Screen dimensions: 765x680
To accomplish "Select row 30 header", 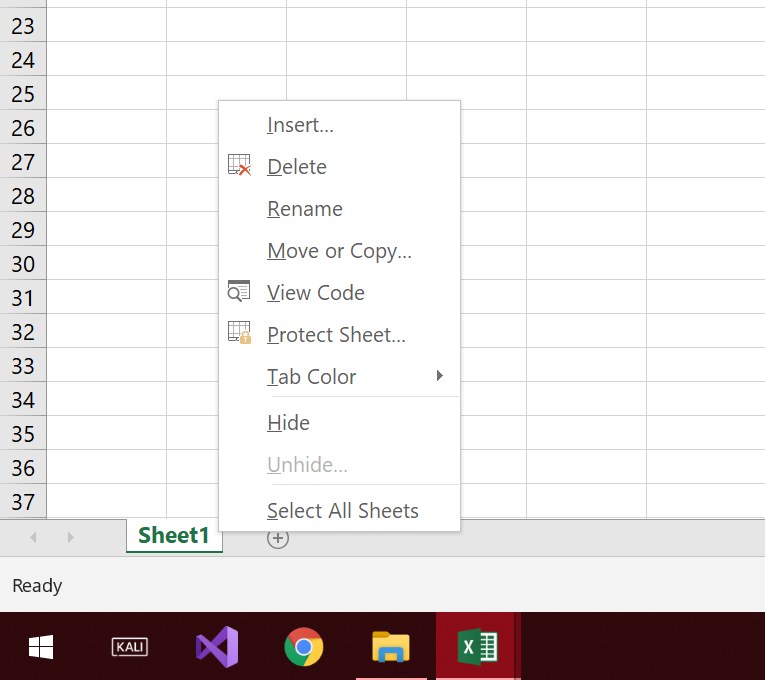I will point(23,264).
